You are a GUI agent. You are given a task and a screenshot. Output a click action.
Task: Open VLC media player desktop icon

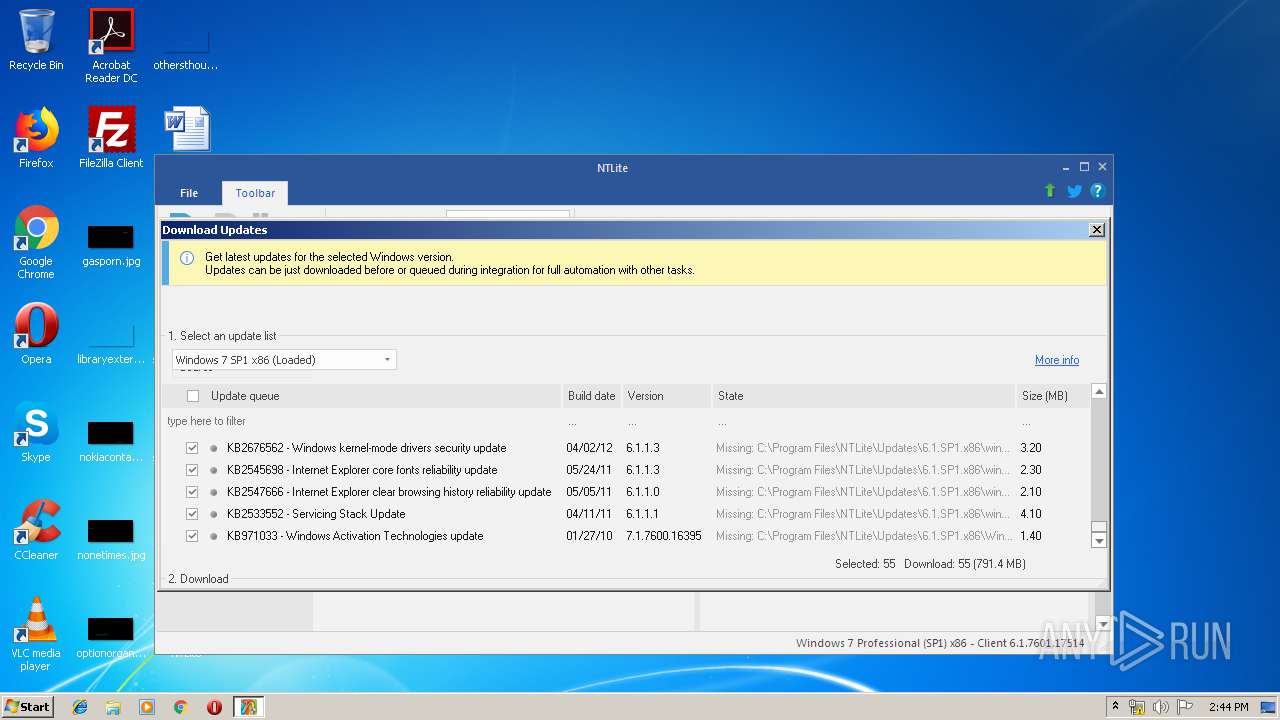pos(36,634)
